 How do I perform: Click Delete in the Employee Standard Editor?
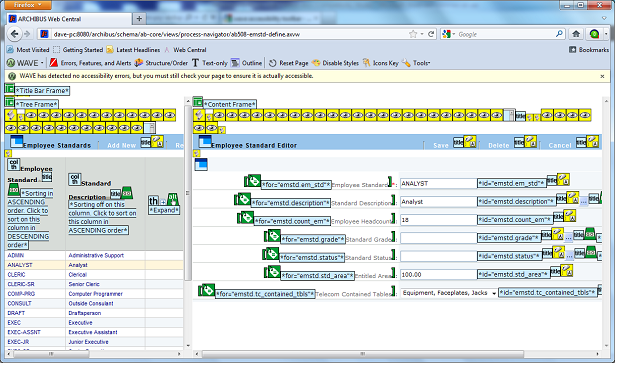tap(499, 145)
